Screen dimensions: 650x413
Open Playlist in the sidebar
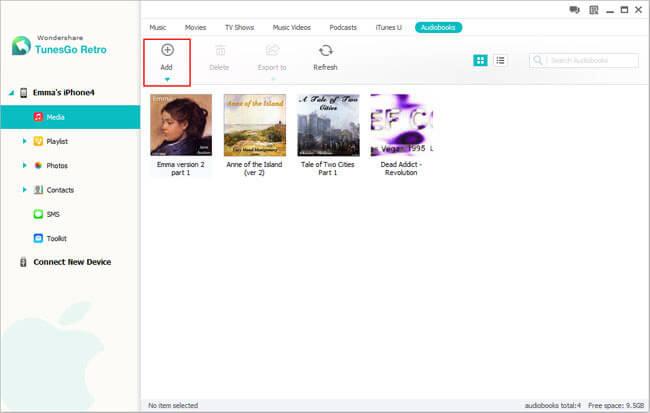[x=57, y=141]
